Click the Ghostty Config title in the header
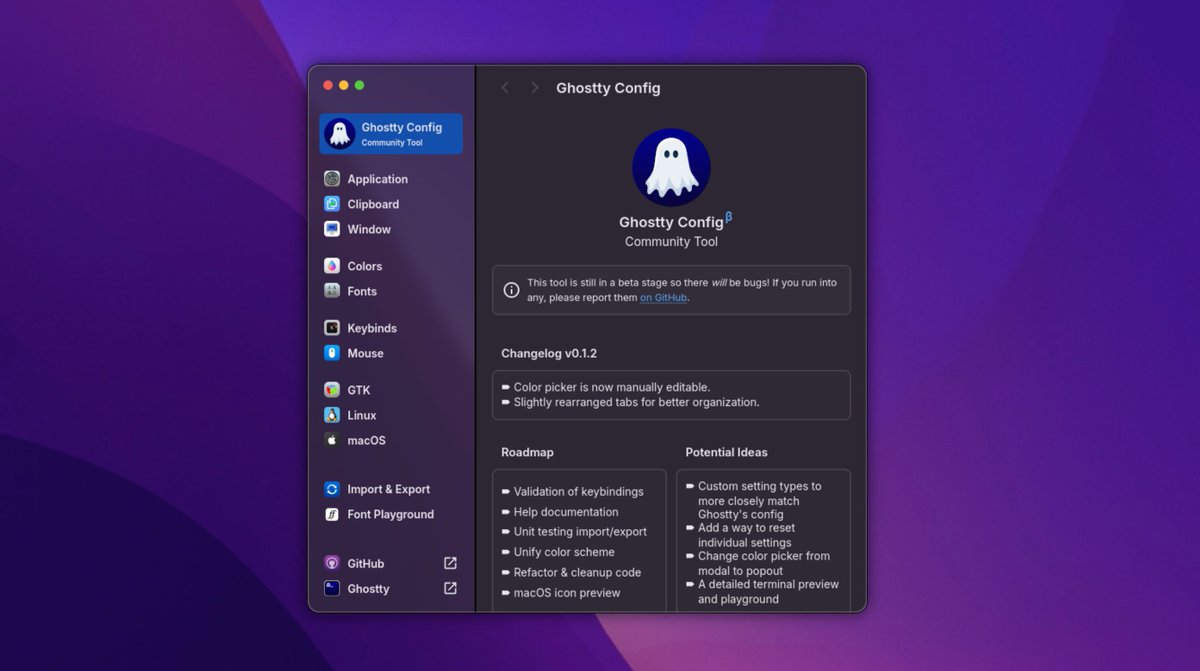The image size is (1200, 671). (608, 88)
